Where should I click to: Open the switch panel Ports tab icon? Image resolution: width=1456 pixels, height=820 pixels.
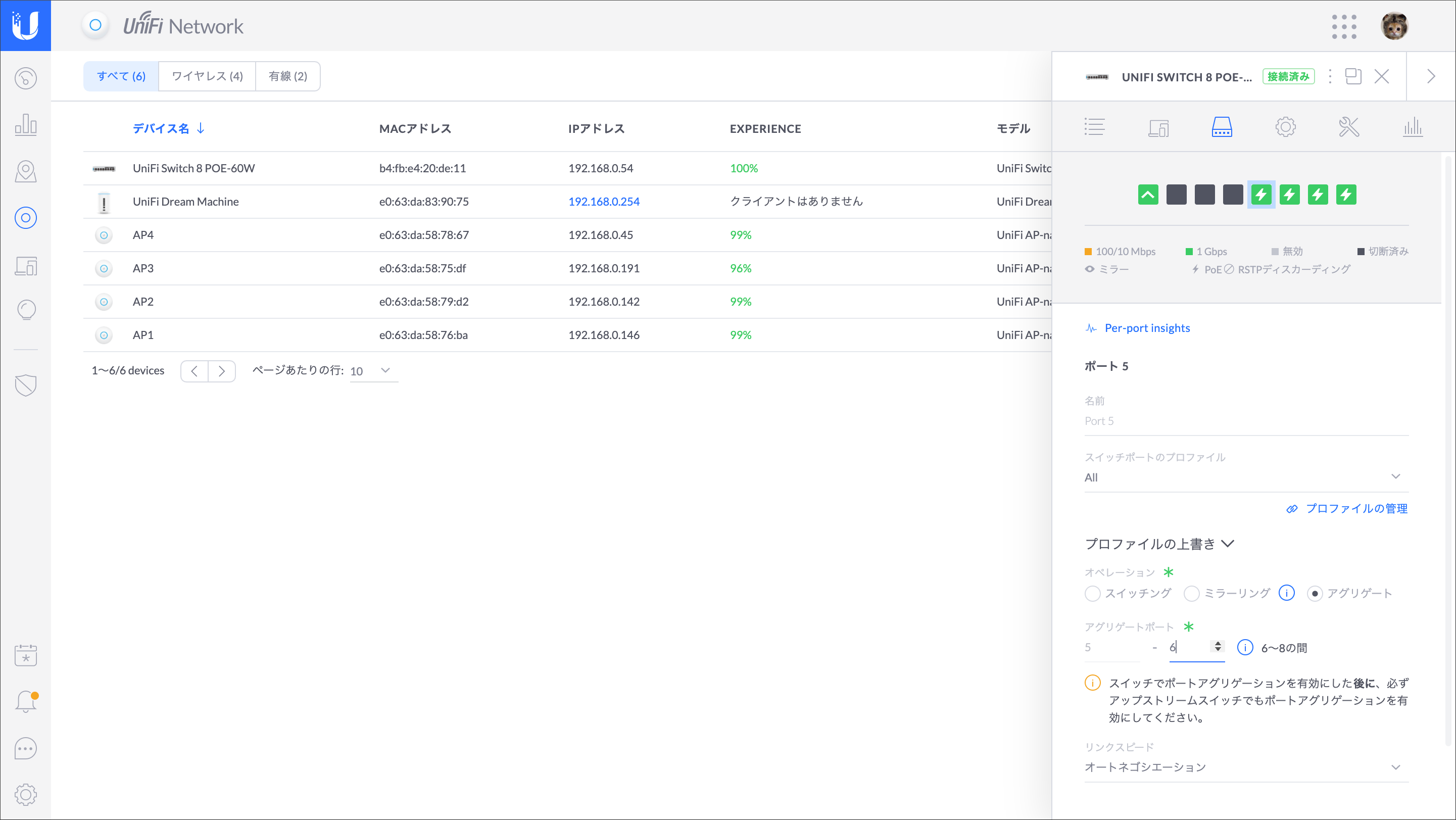point(1222,127)
